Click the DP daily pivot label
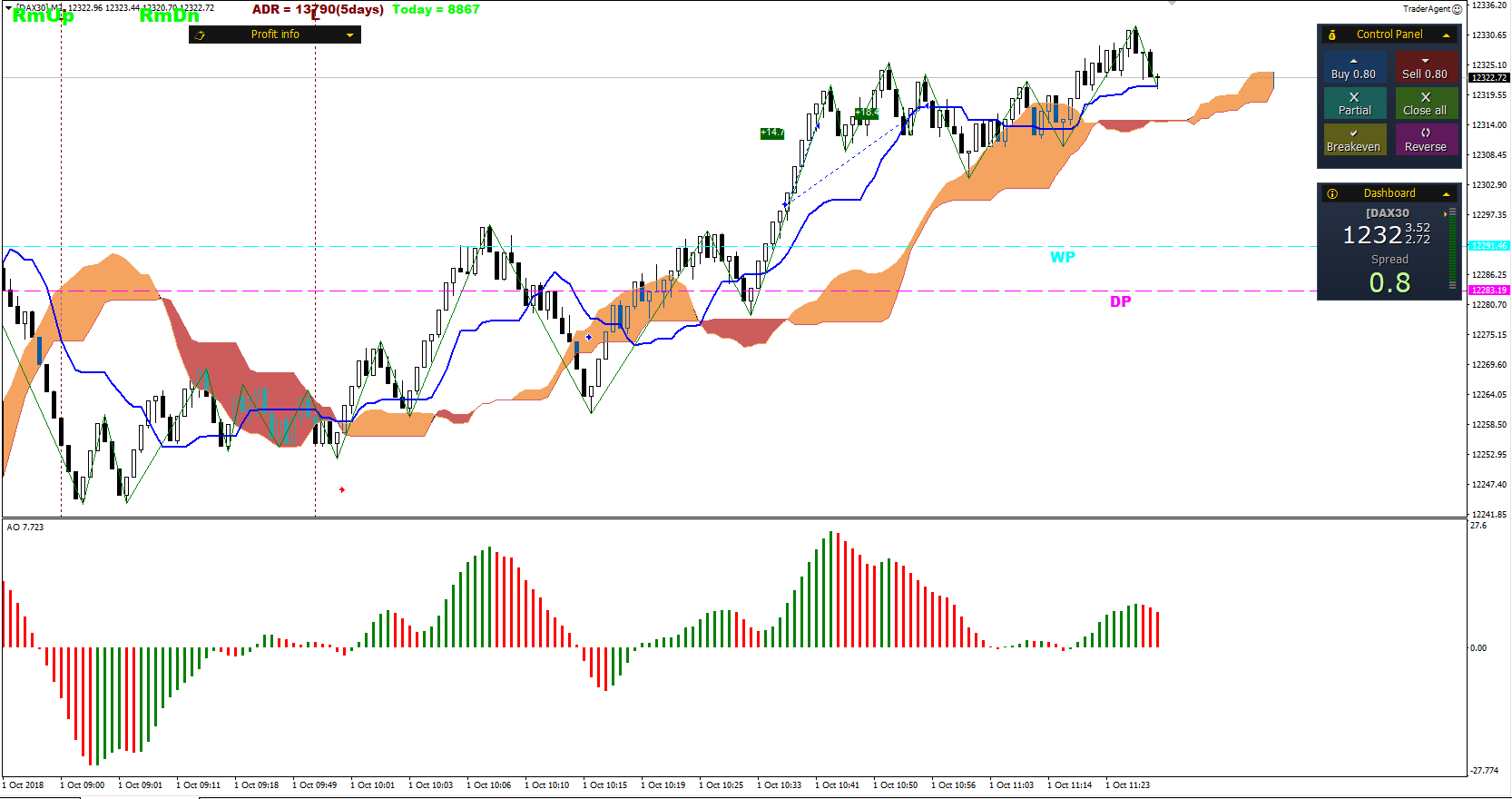 pyautogui.click(x=1120, y=301)
